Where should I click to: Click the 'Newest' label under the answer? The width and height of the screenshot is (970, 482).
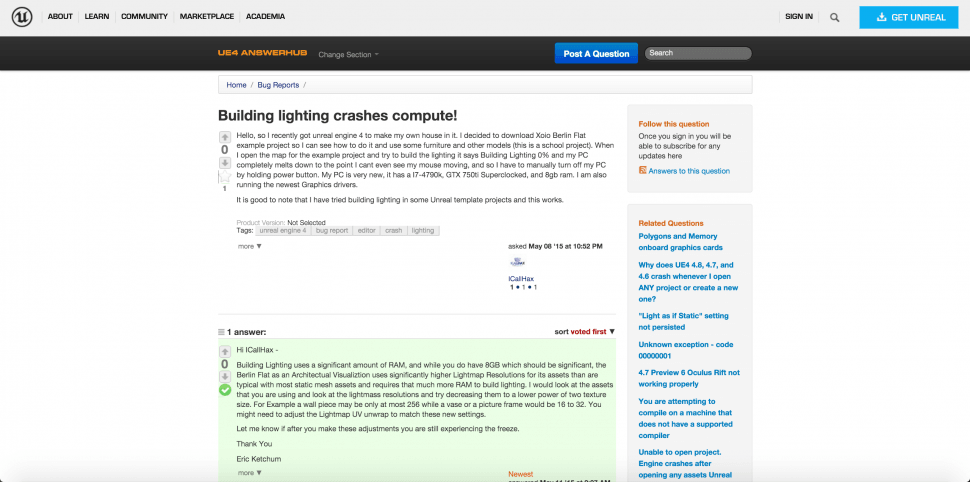click(x=521, y=474)
